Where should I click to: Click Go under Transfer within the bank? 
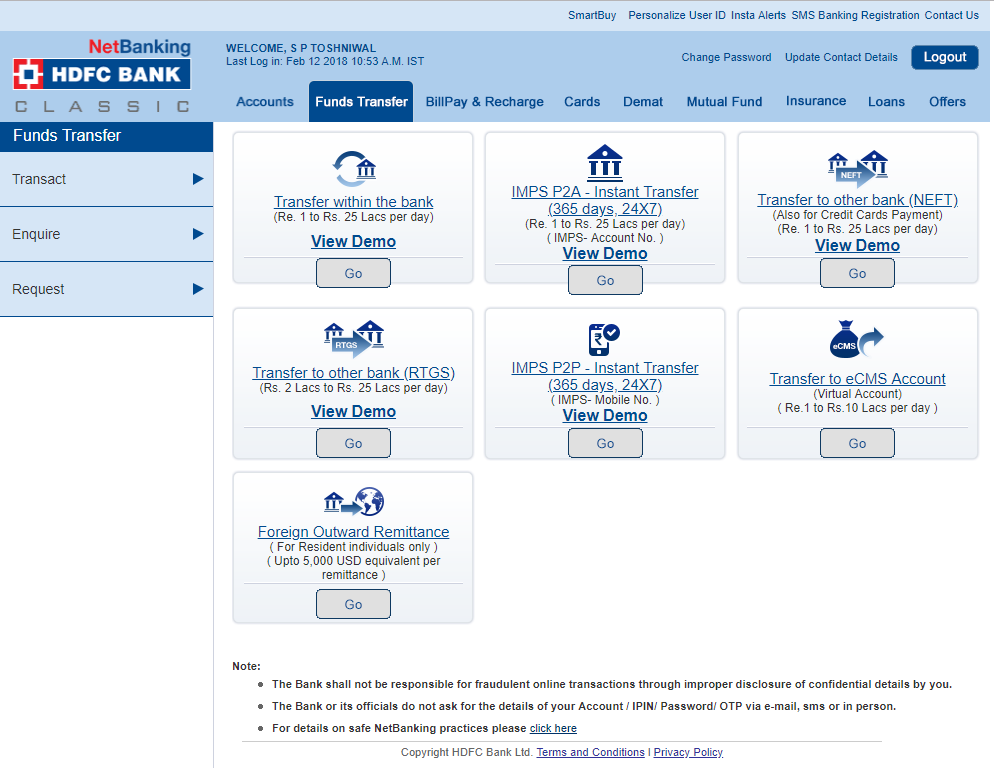pos(354,273)
